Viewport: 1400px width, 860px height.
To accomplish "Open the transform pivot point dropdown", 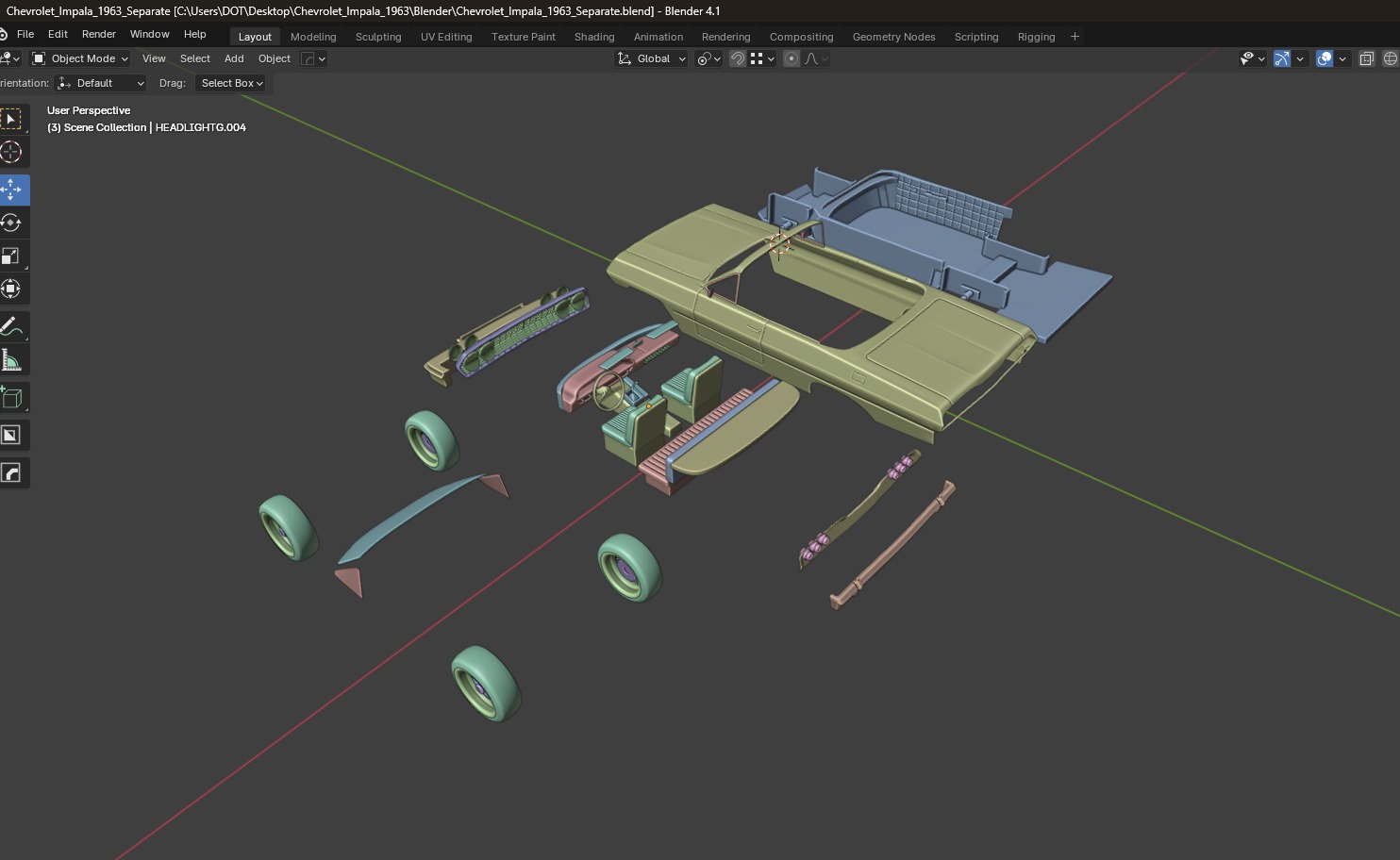I will [708, 58].
